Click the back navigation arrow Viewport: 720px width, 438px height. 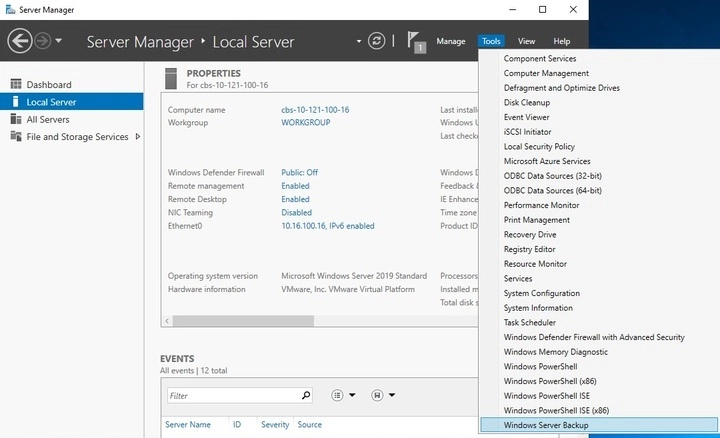point(20,41)
